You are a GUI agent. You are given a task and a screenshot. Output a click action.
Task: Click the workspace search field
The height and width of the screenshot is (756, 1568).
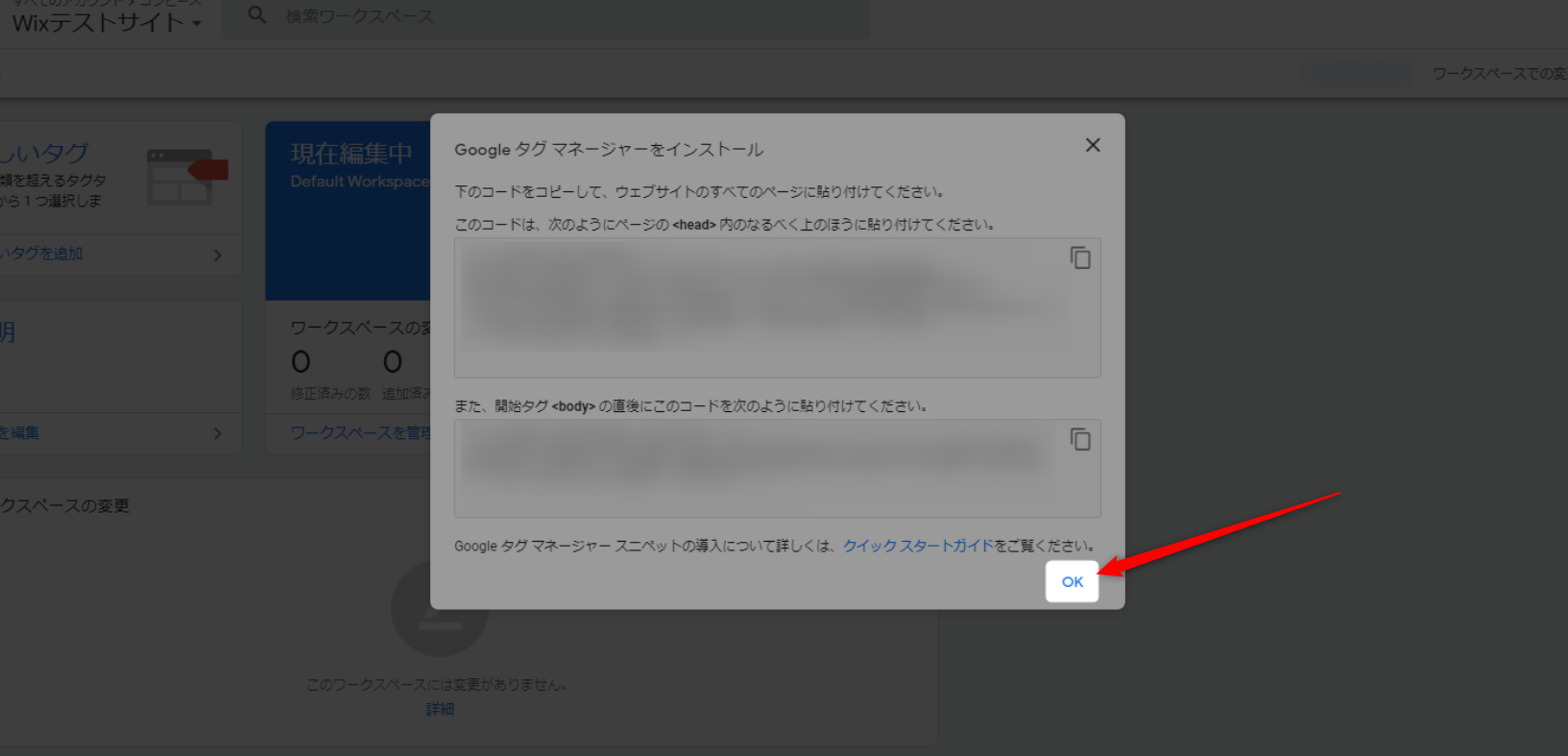click(545, 16)
